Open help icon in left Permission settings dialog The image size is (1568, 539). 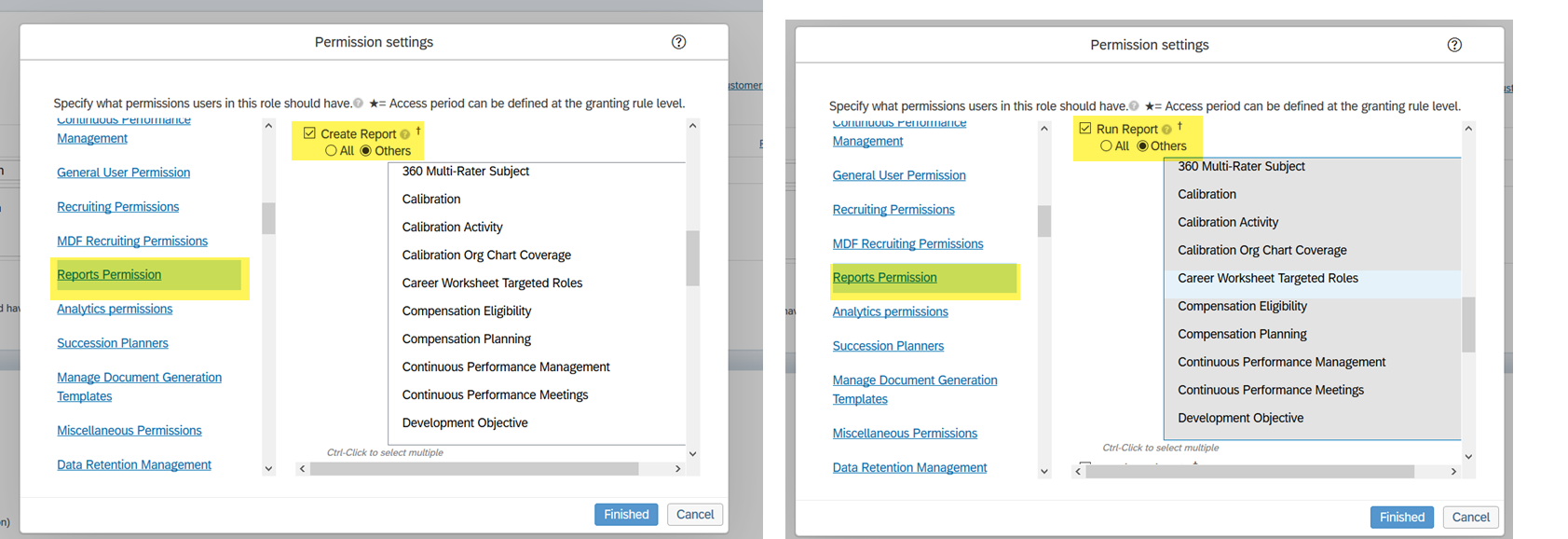(678, 42)
